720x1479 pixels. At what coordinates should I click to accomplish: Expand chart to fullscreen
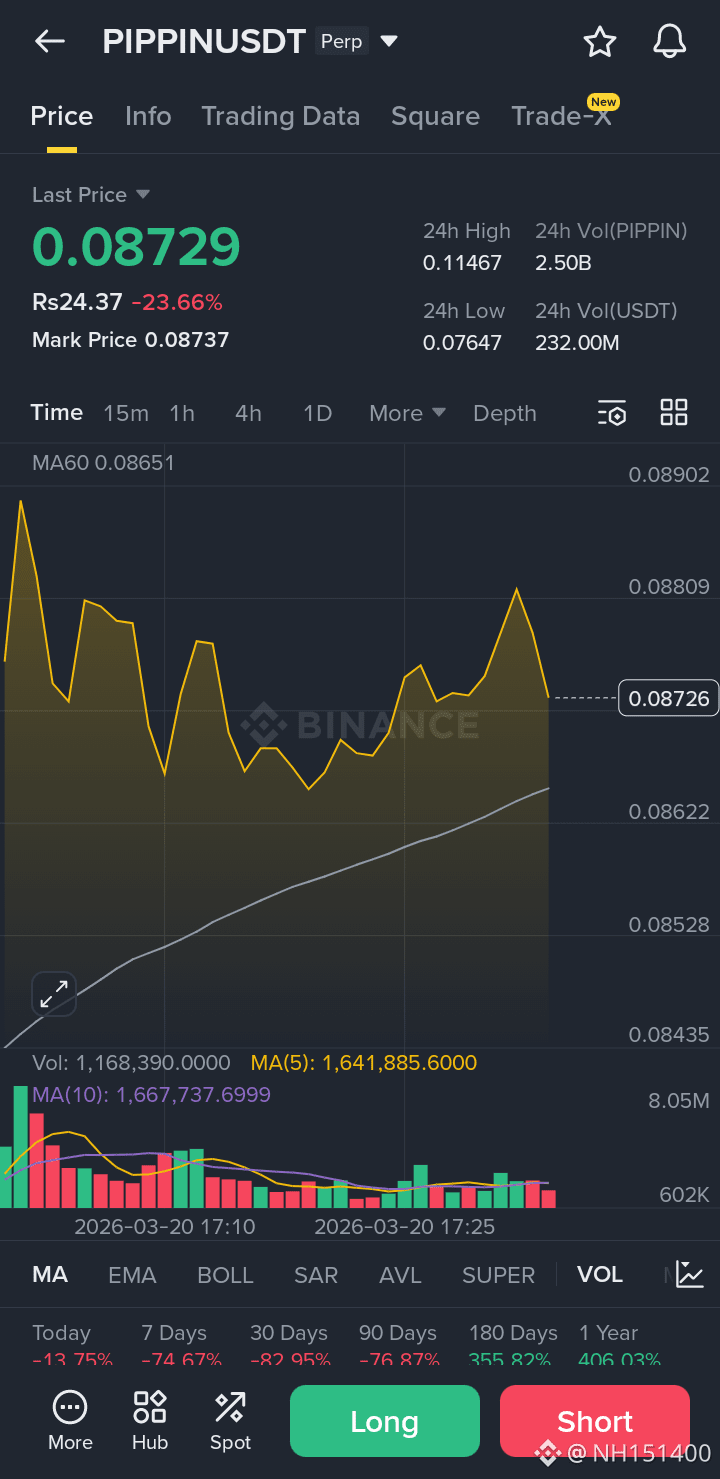[x=54, y=994]
